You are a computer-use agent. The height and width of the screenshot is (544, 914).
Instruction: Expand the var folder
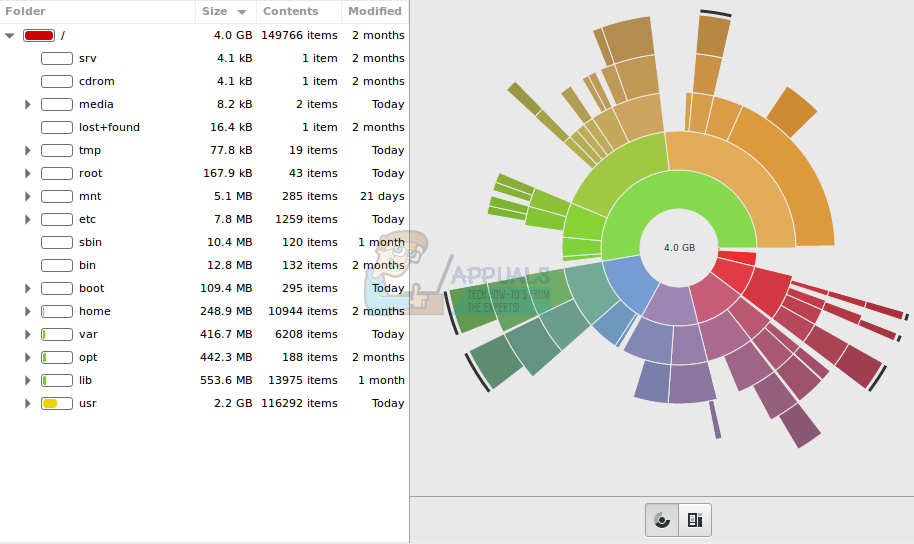28,335
